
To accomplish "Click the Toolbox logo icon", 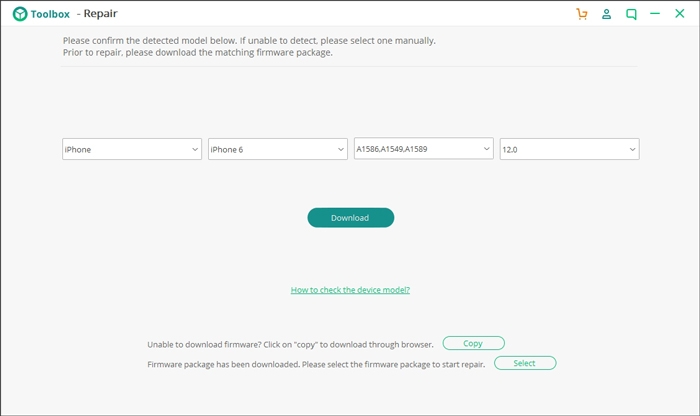I will (x=19, y=15).
